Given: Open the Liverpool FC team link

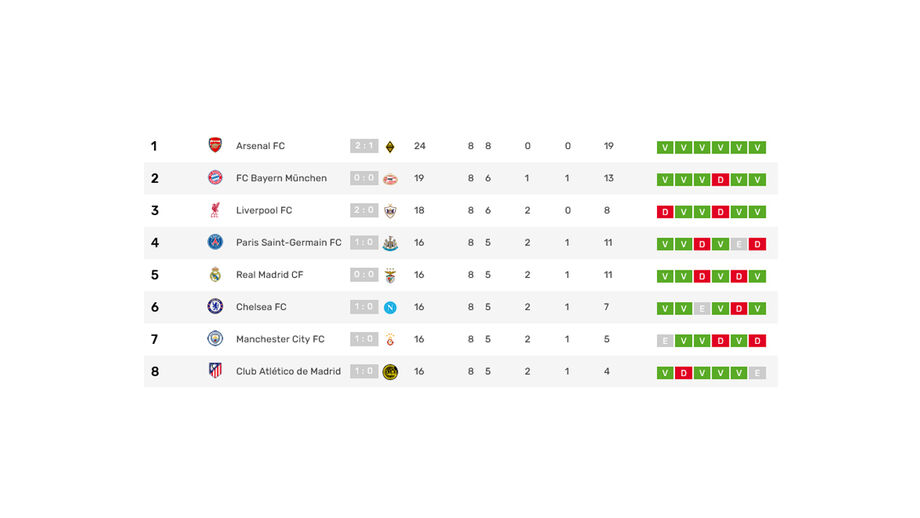Looking at the screenshot, I should [x=264, y=210].
